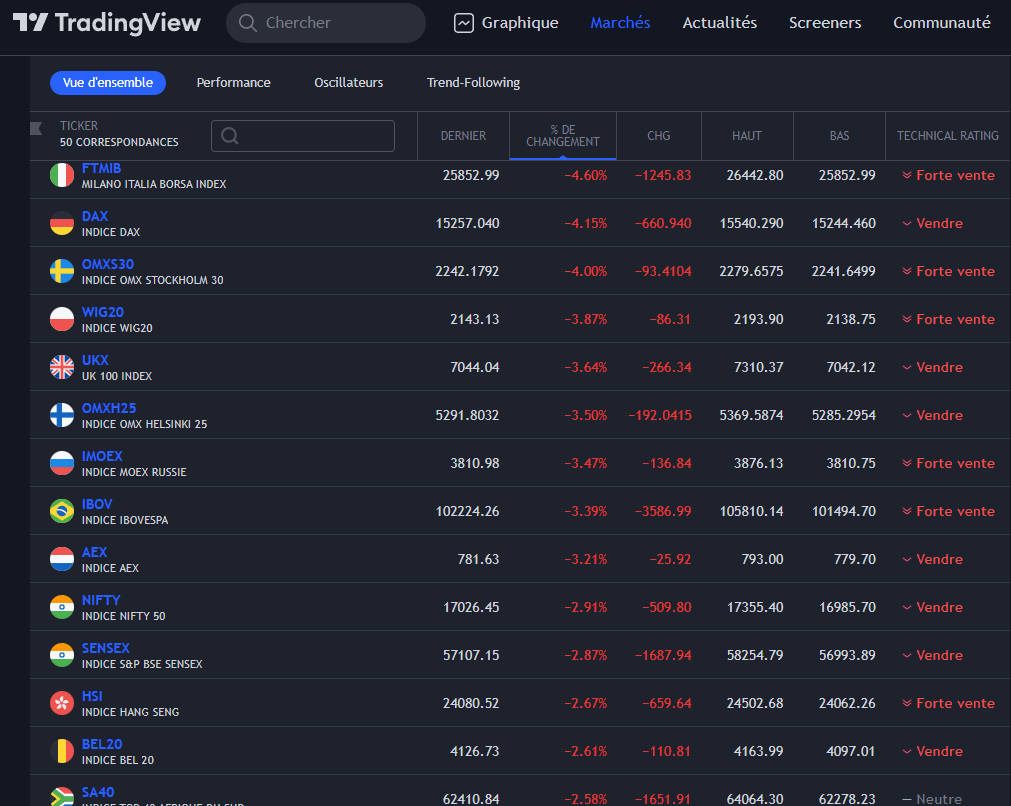Open the UKX ticker link
The height and width of the screenshot is (806, 1011).
pos(95,360)
